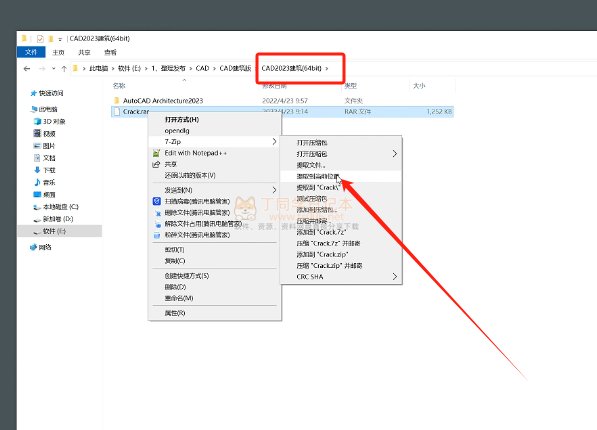
Task: Expand the CRC SHA submenu
Action: tap(395, 277)
